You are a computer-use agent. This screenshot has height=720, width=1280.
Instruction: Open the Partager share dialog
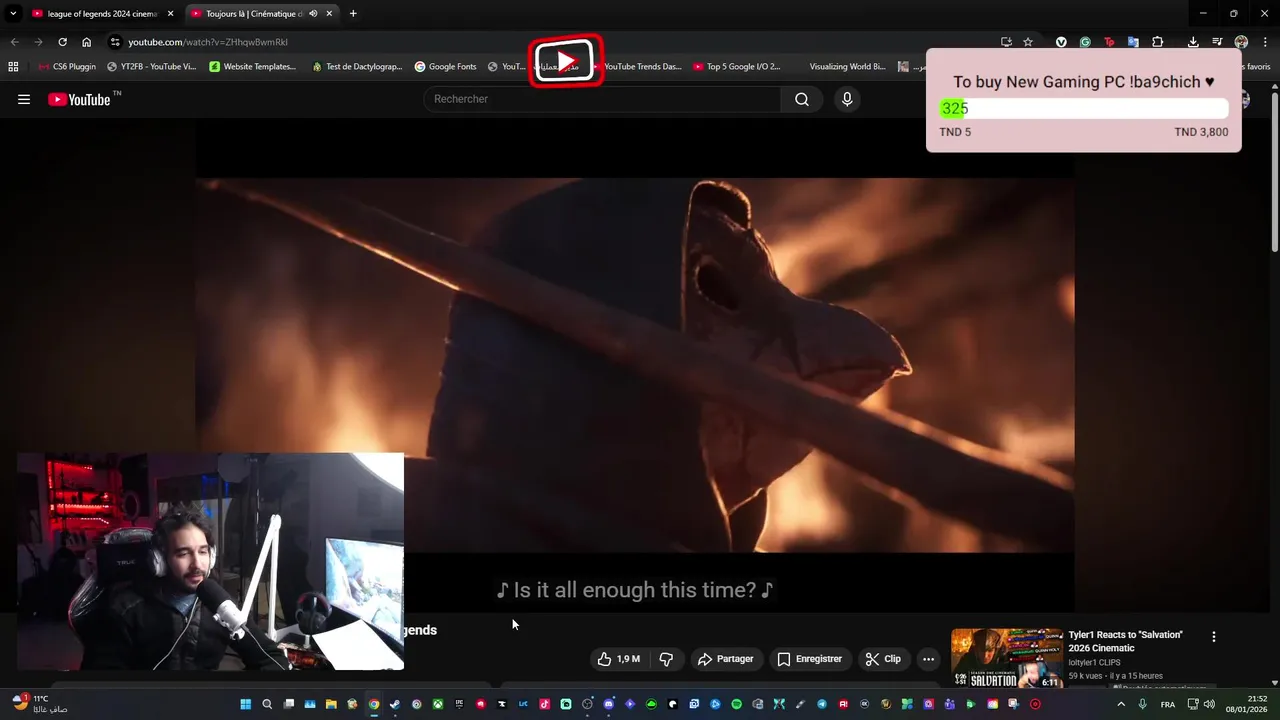[x=726, y=659]
